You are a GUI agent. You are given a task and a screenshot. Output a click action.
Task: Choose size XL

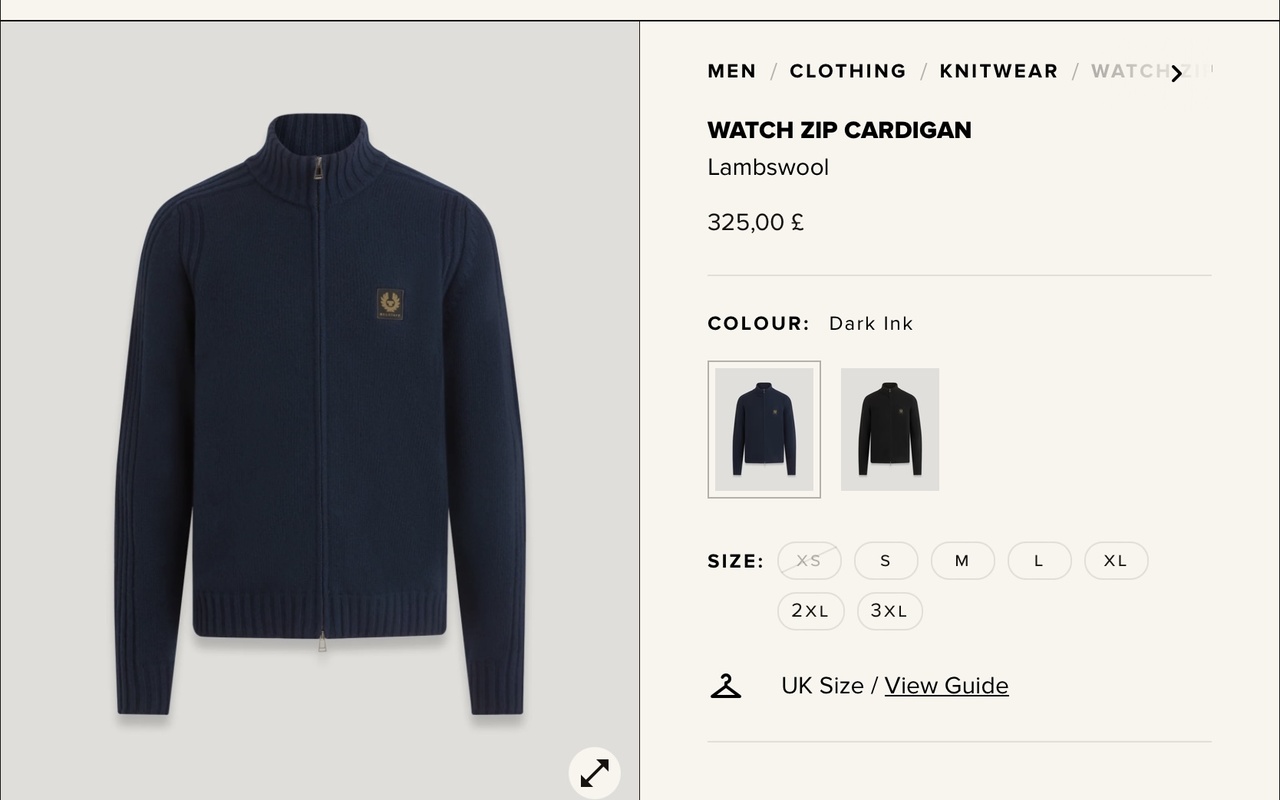click(1116, 561)
